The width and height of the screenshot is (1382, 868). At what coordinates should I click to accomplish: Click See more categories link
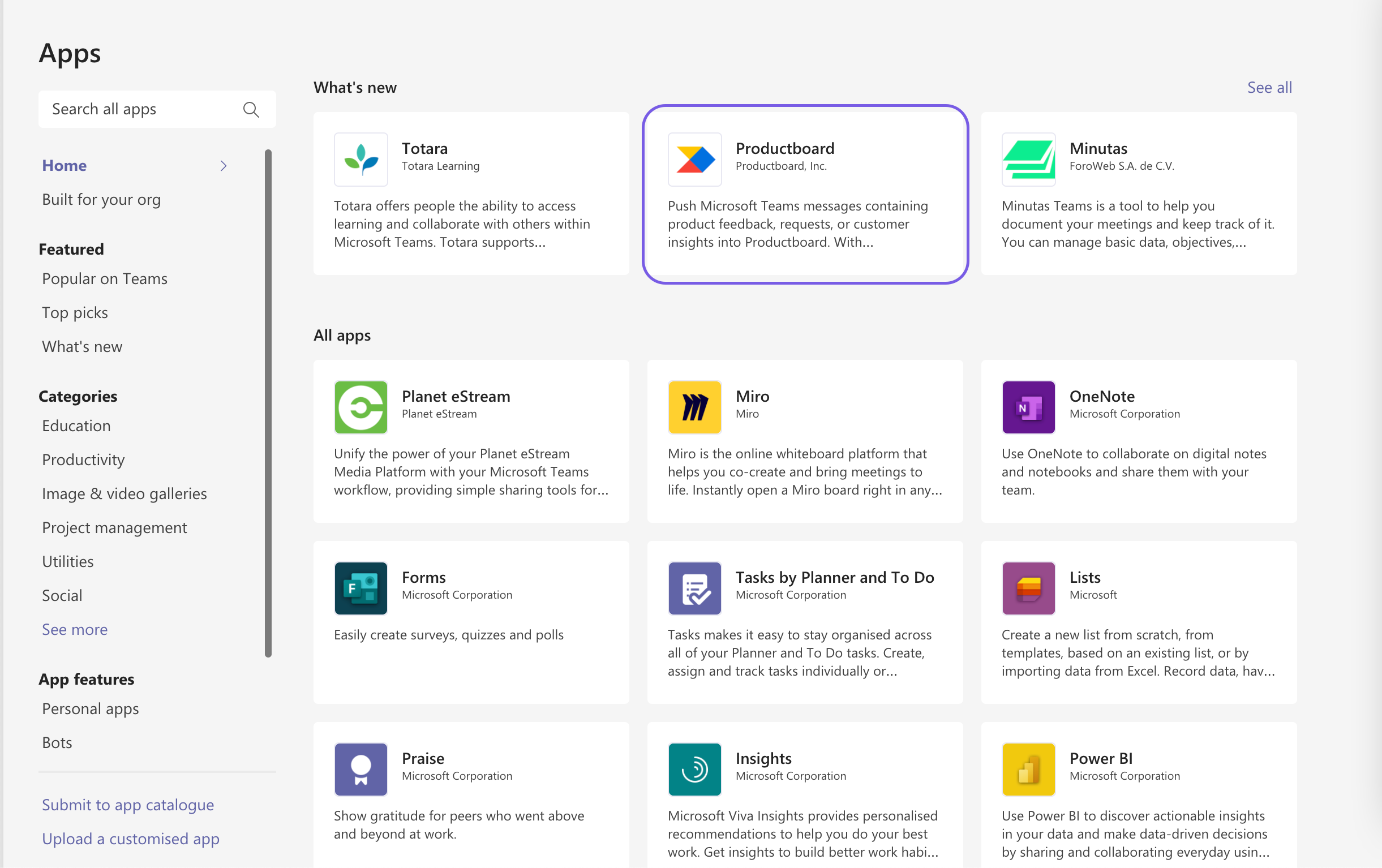click(75, 629)
